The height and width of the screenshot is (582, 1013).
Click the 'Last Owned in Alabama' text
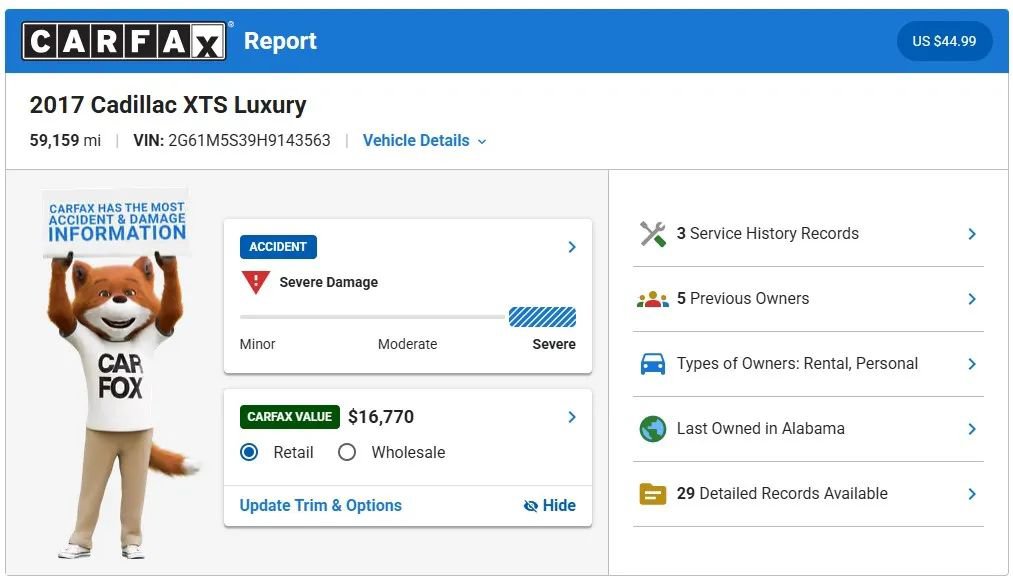[760, 428]
